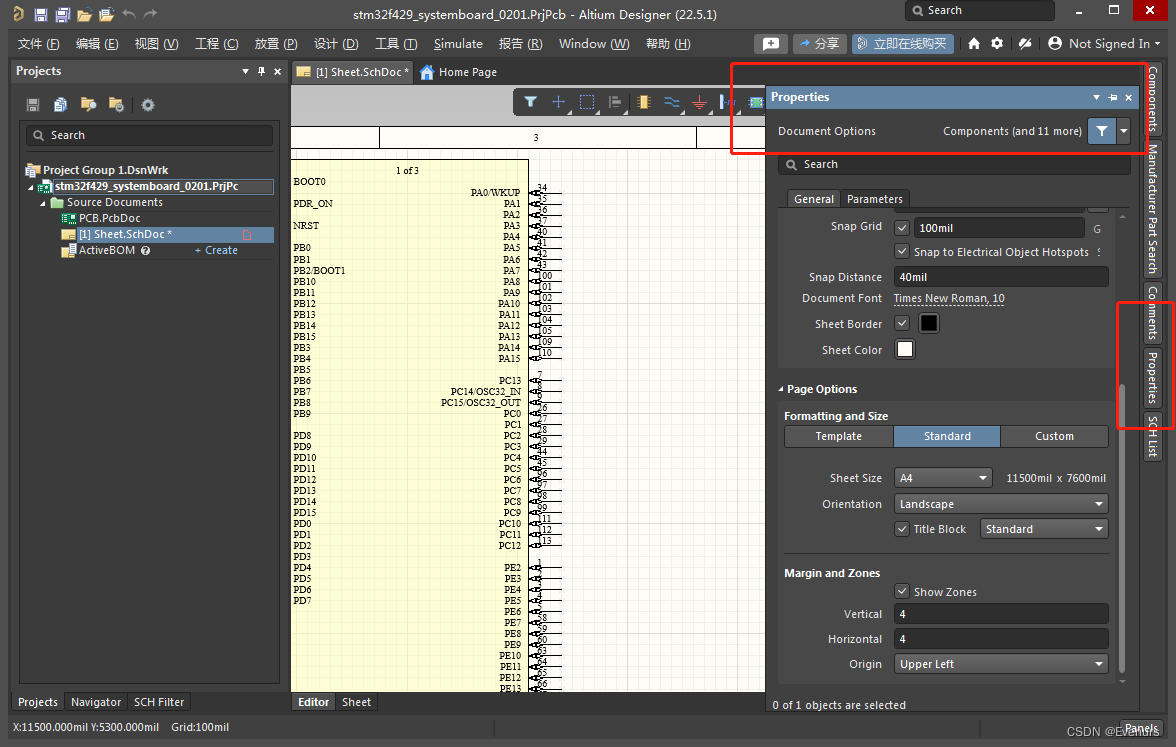Viewport: 1176px width, 747px height.
Task: Uncheck the Show Zones option
Action: (902, 592)
